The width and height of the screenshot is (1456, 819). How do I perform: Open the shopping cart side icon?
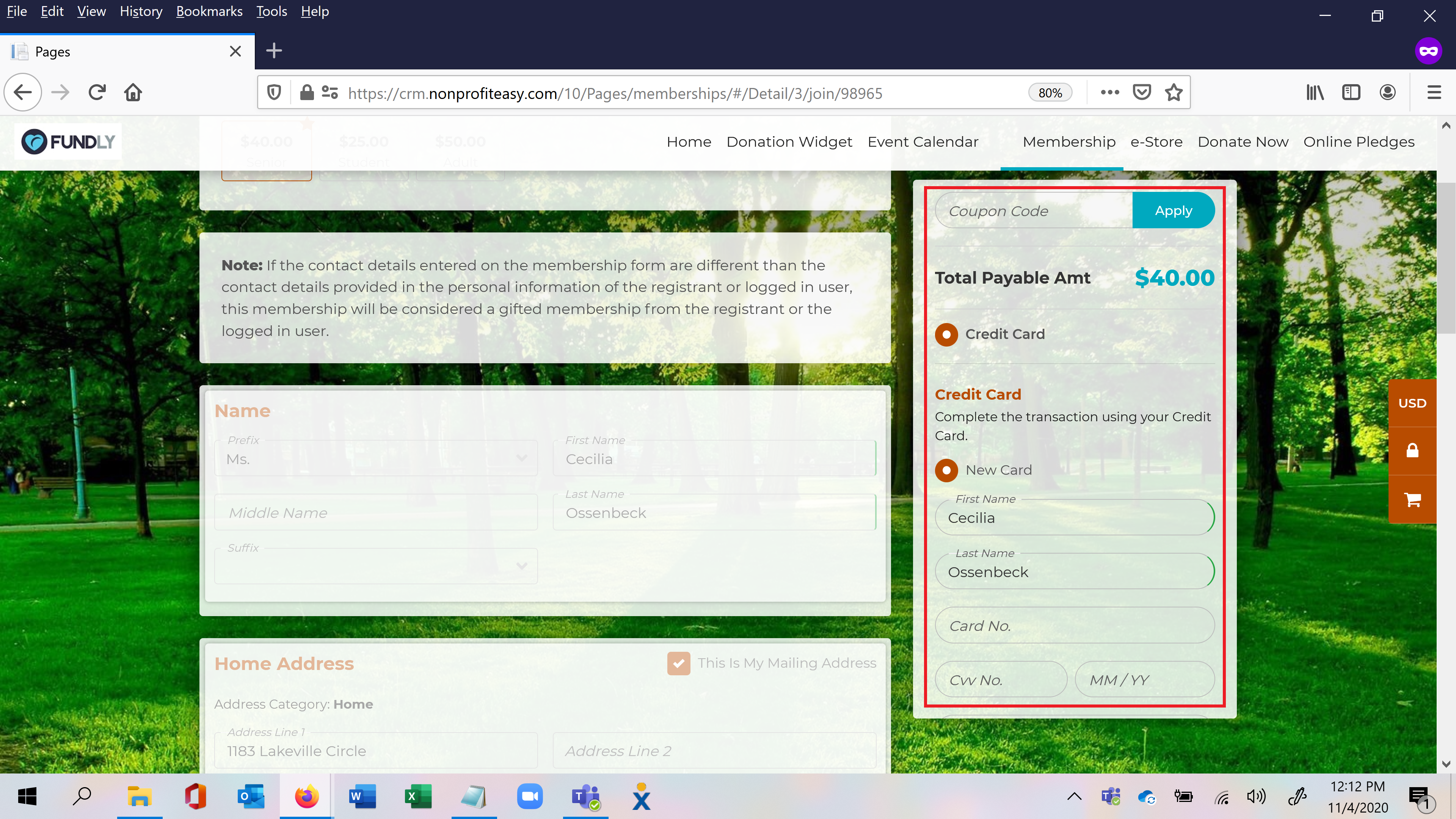[1412, 499]
